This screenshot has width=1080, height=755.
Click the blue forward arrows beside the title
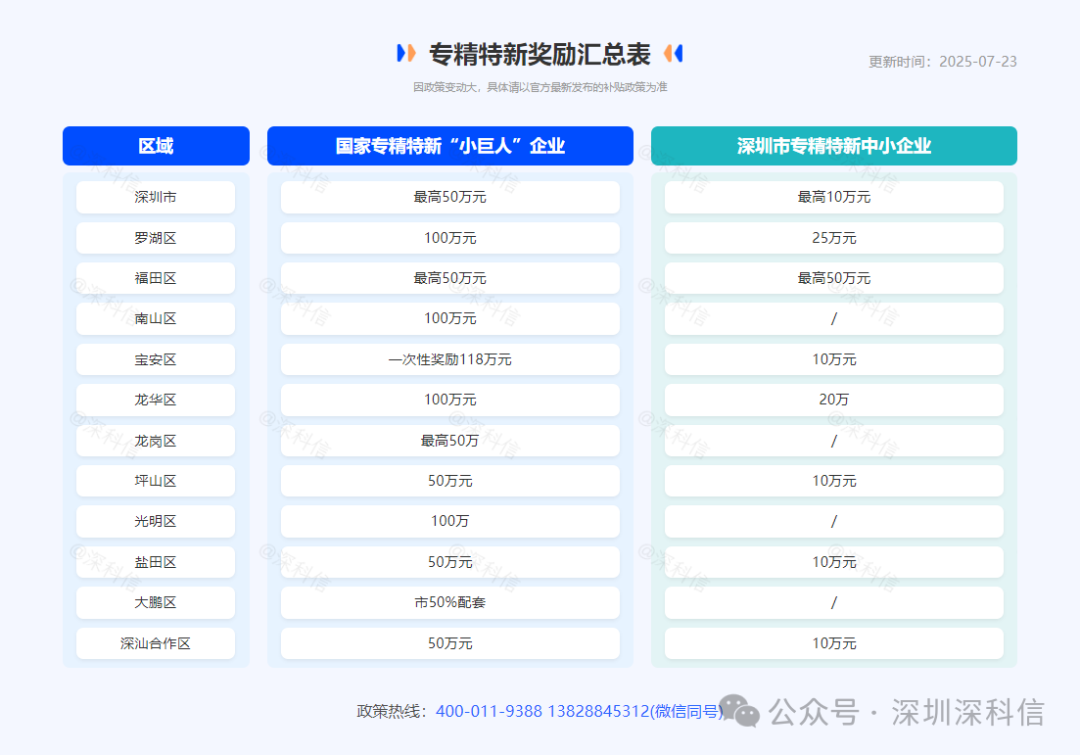tap(404, 54)
